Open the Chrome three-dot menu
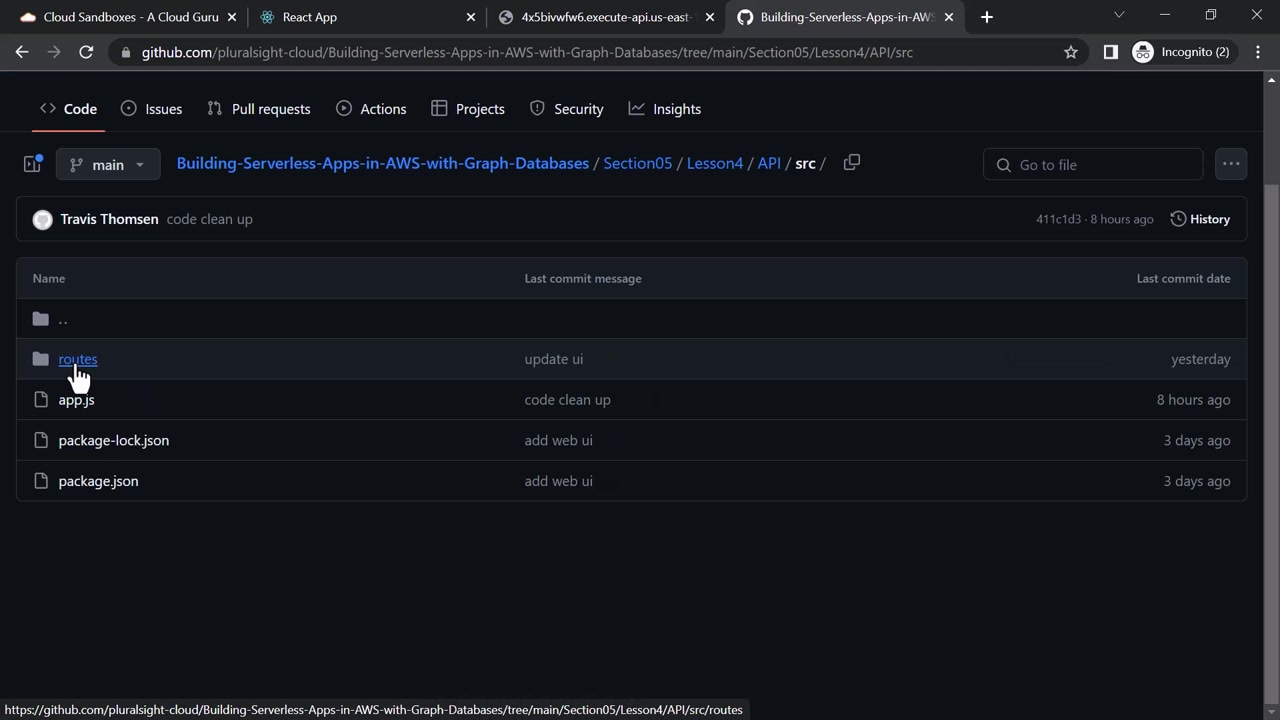Viewport: 1280px width, 720px height. point(1258,52)
